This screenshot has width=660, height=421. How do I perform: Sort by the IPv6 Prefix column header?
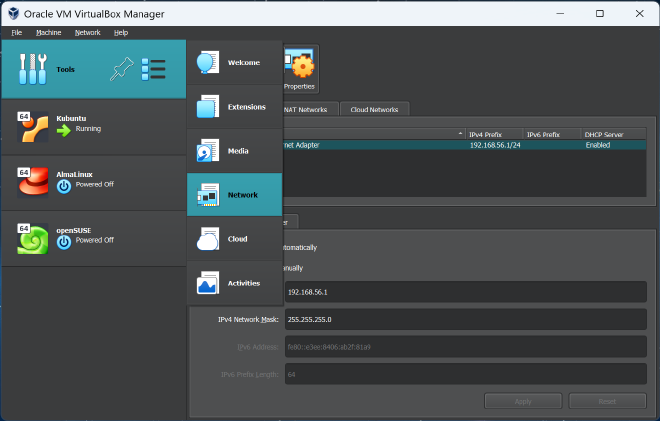[552, 134]
